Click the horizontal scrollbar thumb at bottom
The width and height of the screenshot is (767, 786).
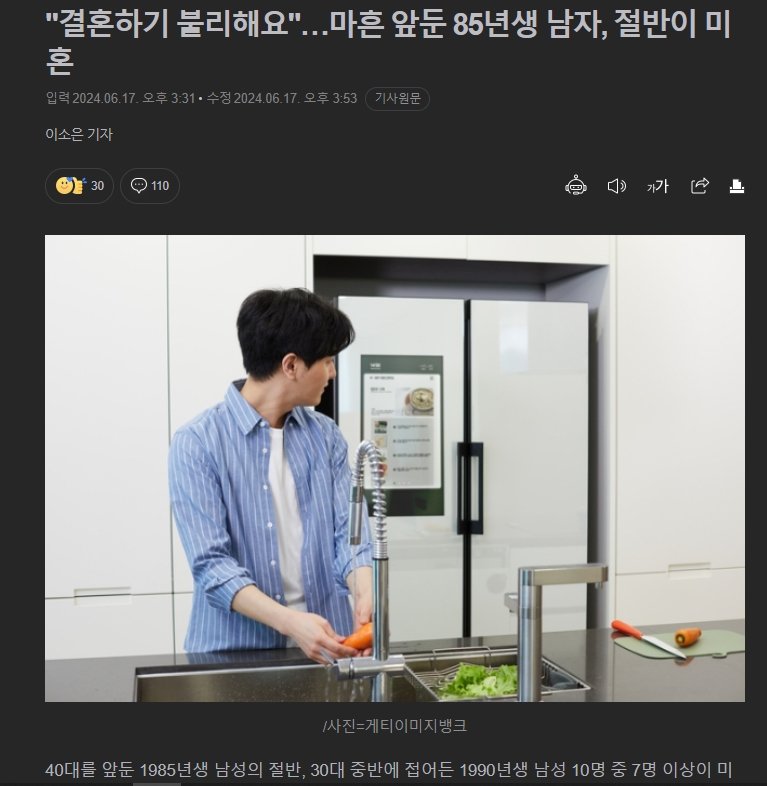pyautogui.click(x=156, y=783)
